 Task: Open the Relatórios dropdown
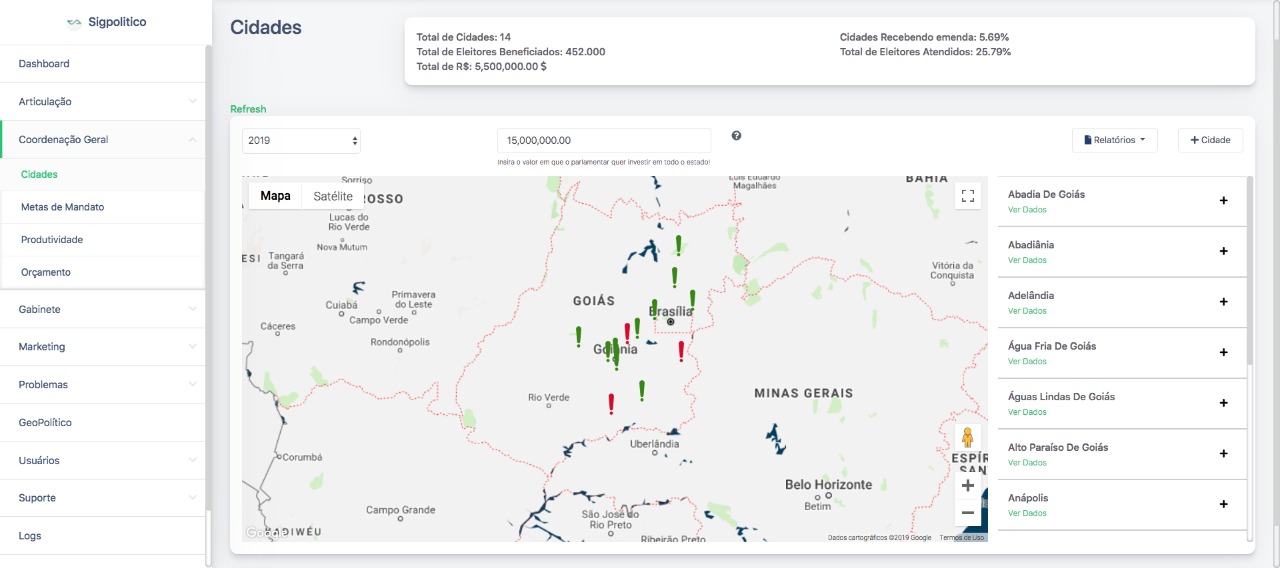point(1114,141)
